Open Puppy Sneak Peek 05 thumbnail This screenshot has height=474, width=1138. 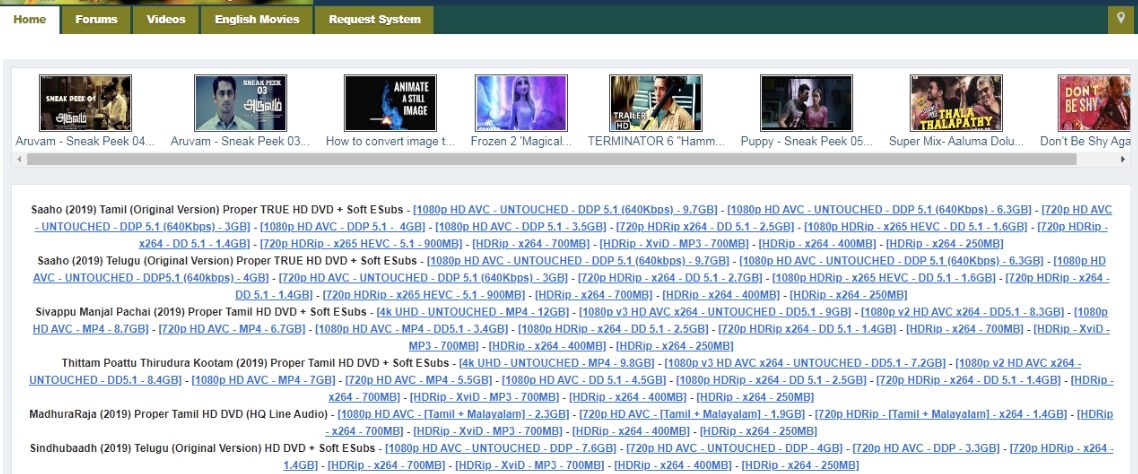(x=806, y=103)
